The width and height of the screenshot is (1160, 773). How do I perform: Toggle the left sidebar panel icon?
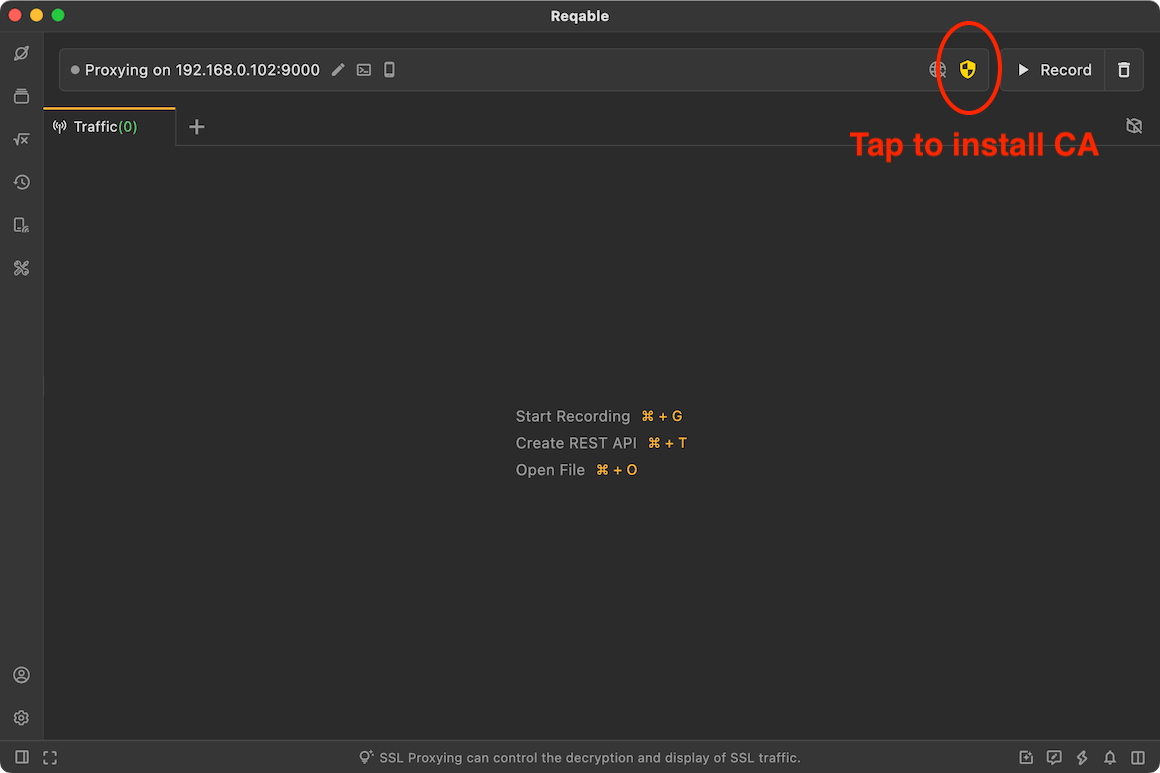pyautogui.click(x=22, y=757)
